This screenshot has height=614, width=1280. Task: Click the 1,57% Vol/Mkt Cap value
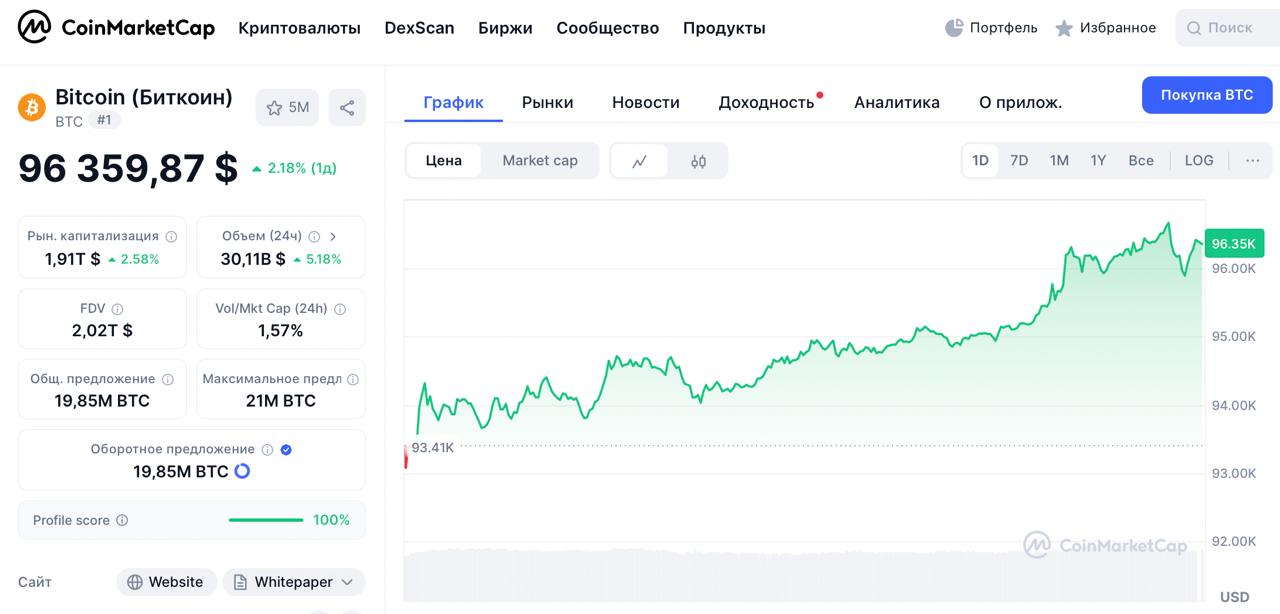tap(281, 330)
